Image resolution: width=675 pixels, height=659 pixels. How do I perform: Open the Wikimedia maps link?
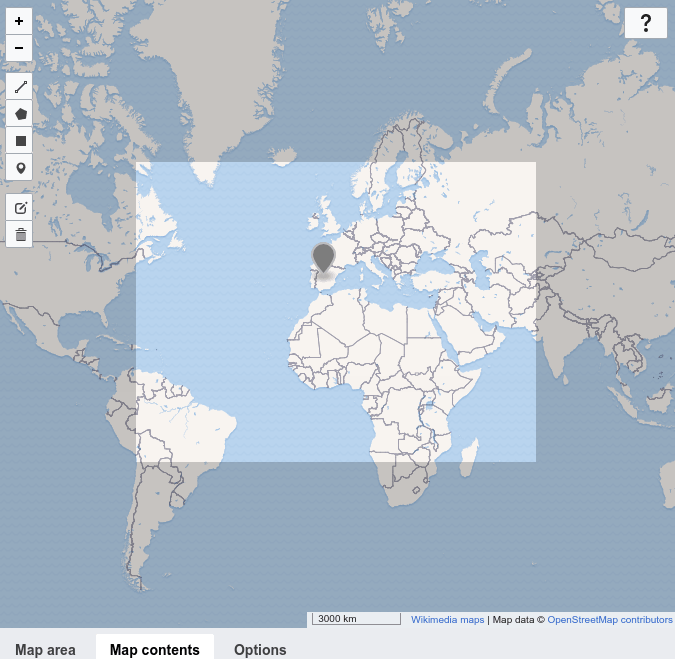point(447,620)
